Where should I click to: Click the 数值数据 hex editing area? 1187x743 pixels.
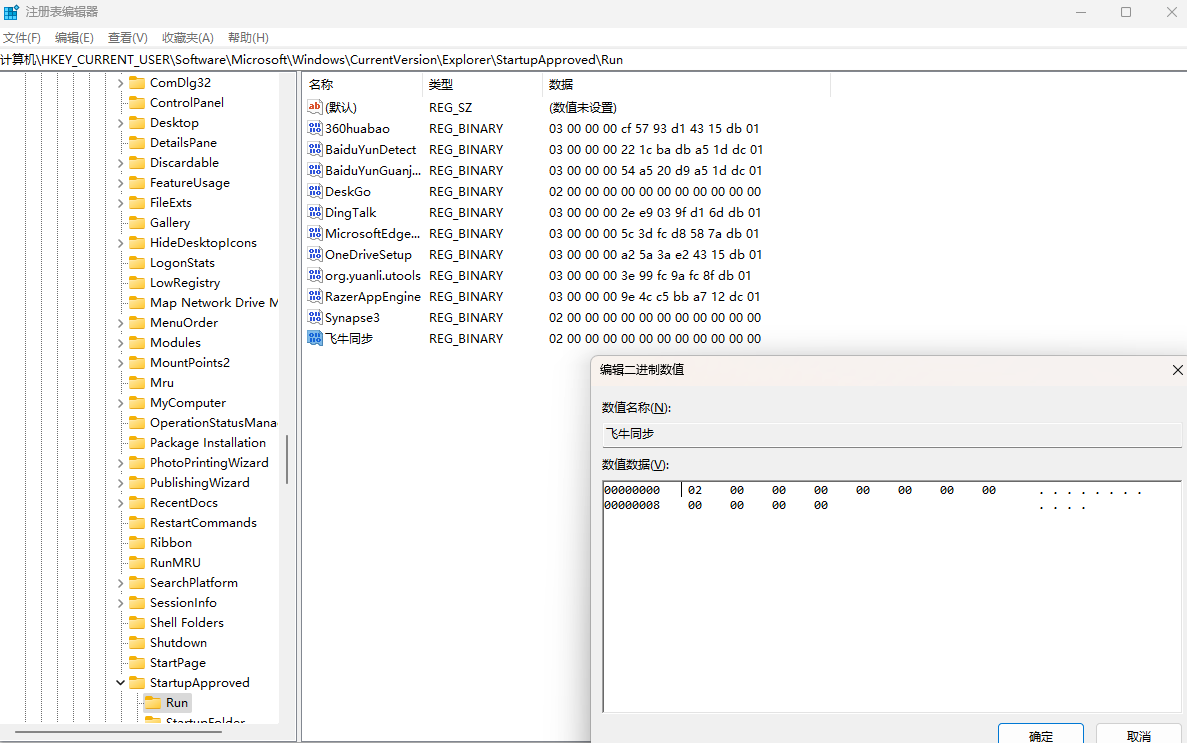point(890,600)
